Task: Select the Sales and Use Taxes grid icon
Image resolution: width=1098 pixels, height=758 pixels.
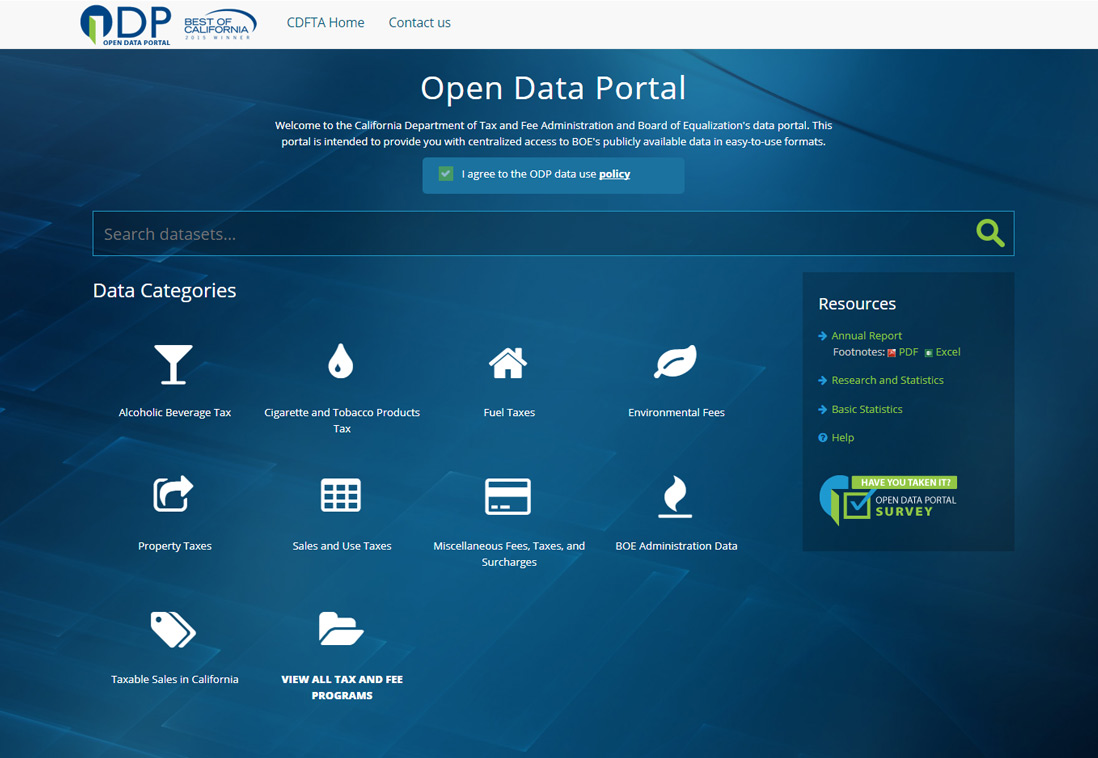Action: tap(341, 495)
